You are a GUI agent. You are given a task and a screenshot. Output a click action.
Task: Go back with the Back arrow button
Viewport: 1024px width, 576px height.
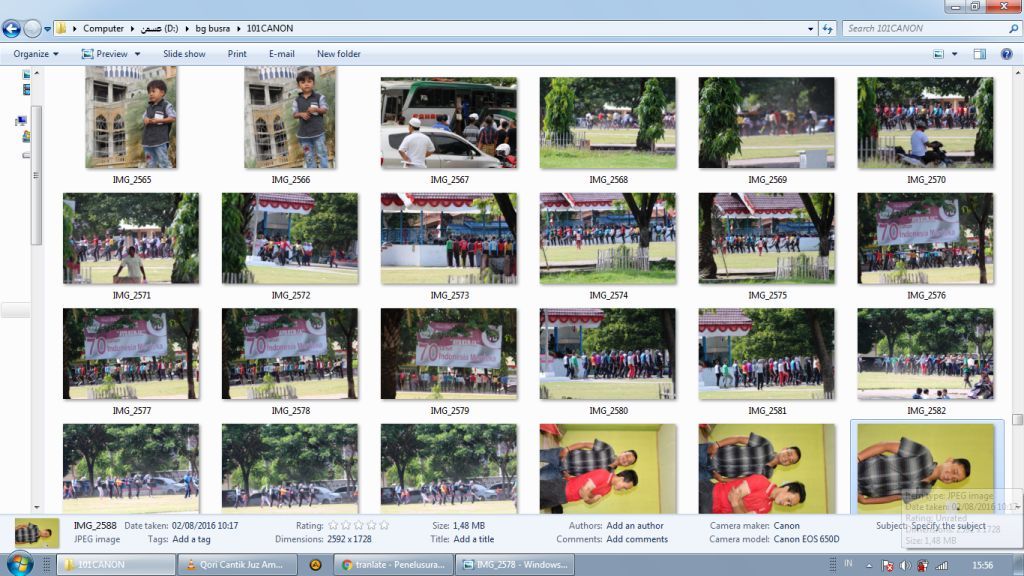(11, 29)
